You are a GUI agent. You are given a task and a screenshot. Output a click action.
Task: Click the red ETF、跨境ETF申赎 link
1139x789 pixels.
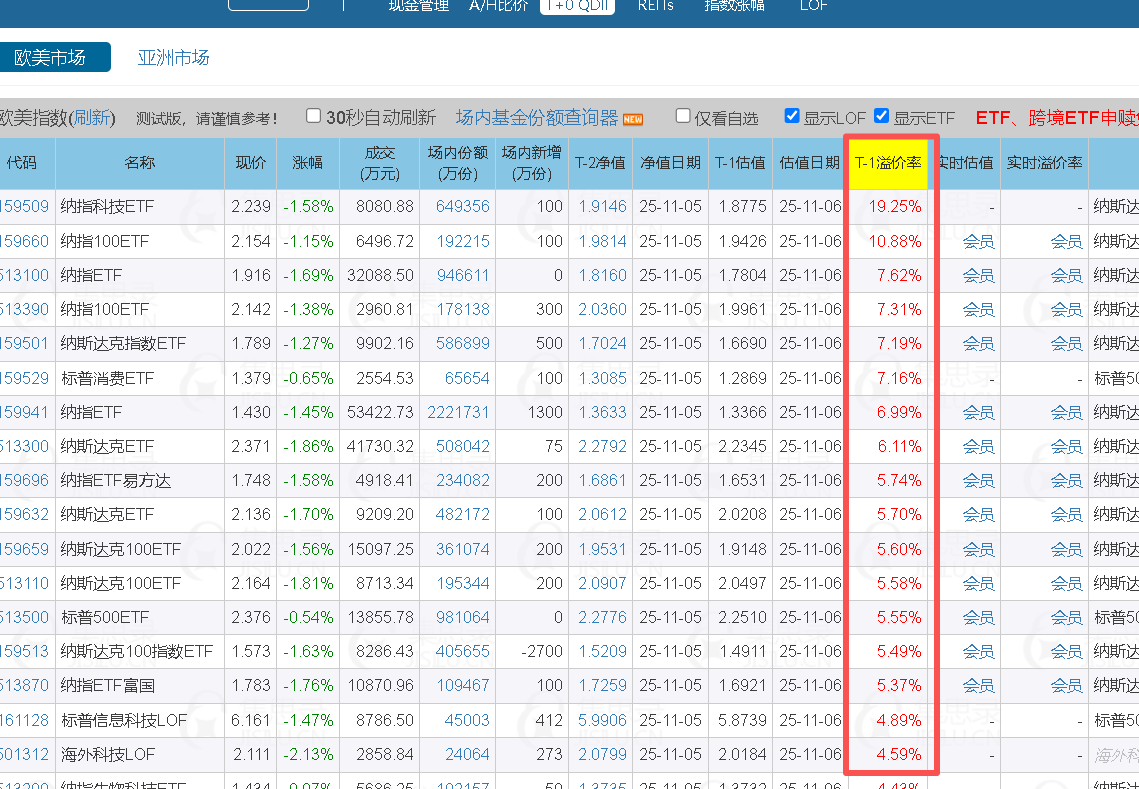pos(1055,118)
